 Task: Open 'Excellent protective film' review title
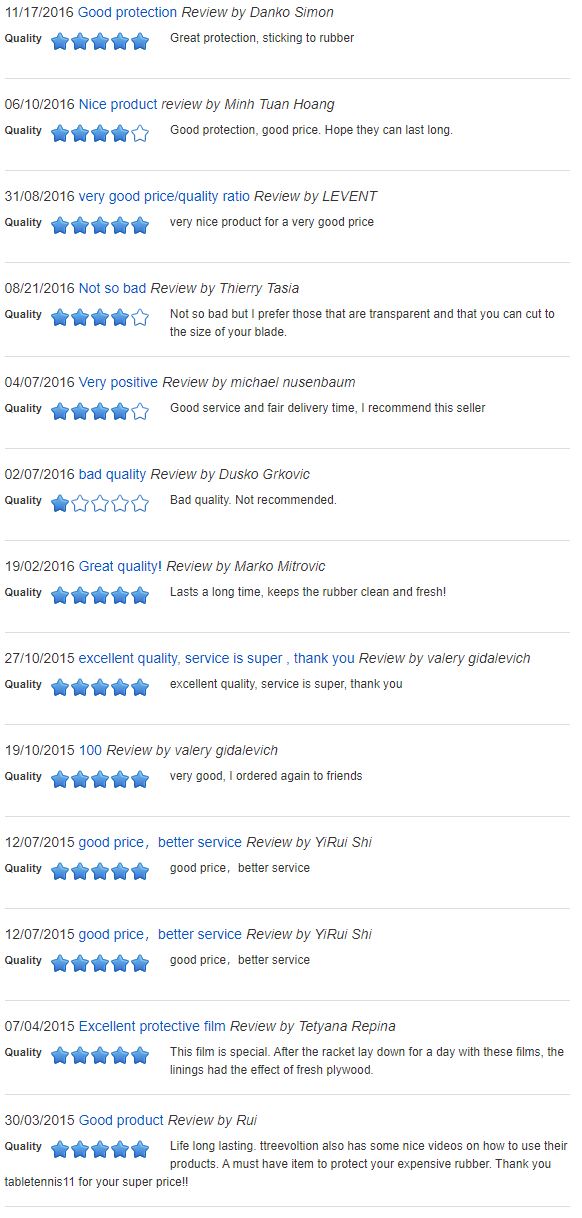pyautogui.click(x=152, y=1026)
